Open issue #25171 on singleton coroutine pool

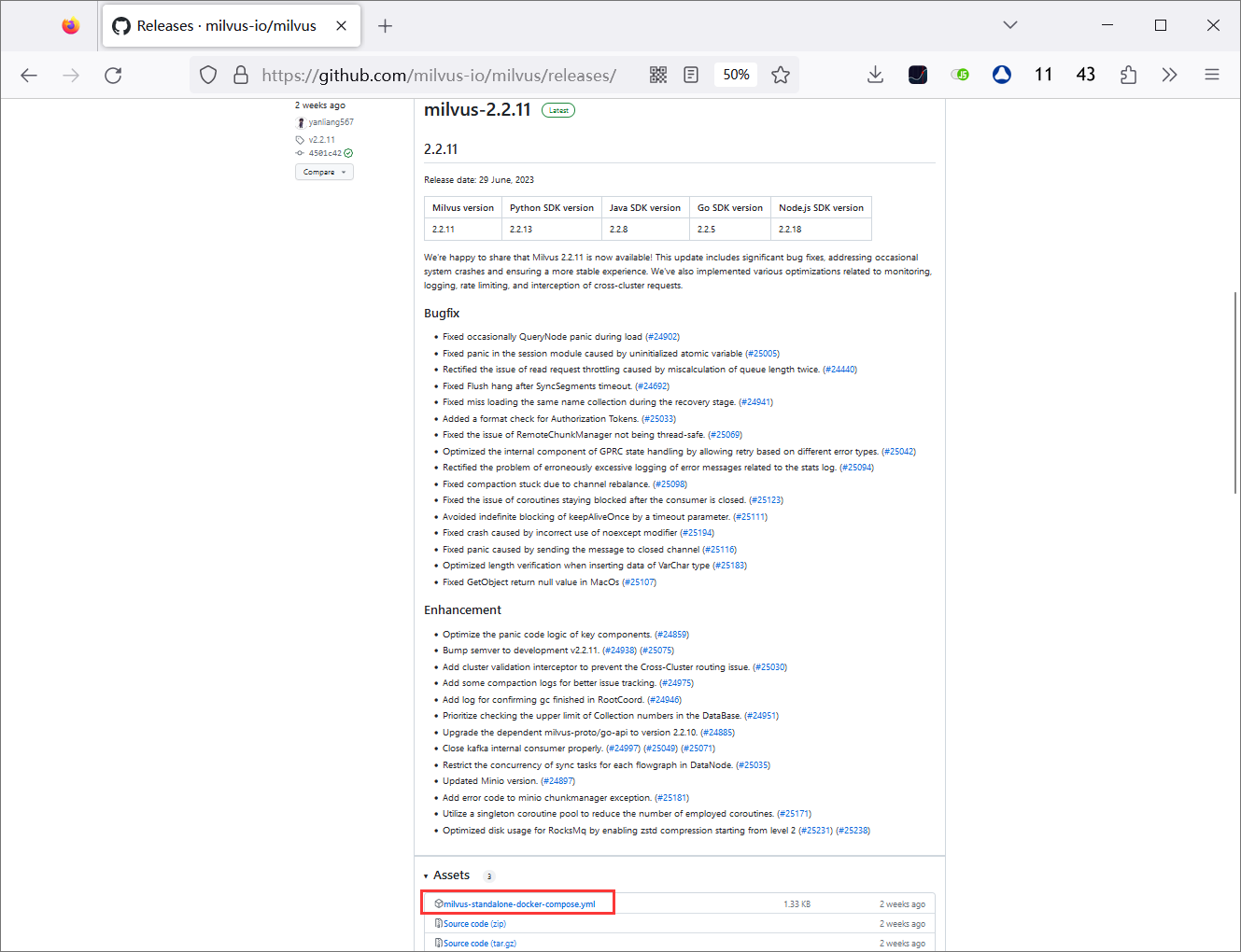(x=795, y=814)
